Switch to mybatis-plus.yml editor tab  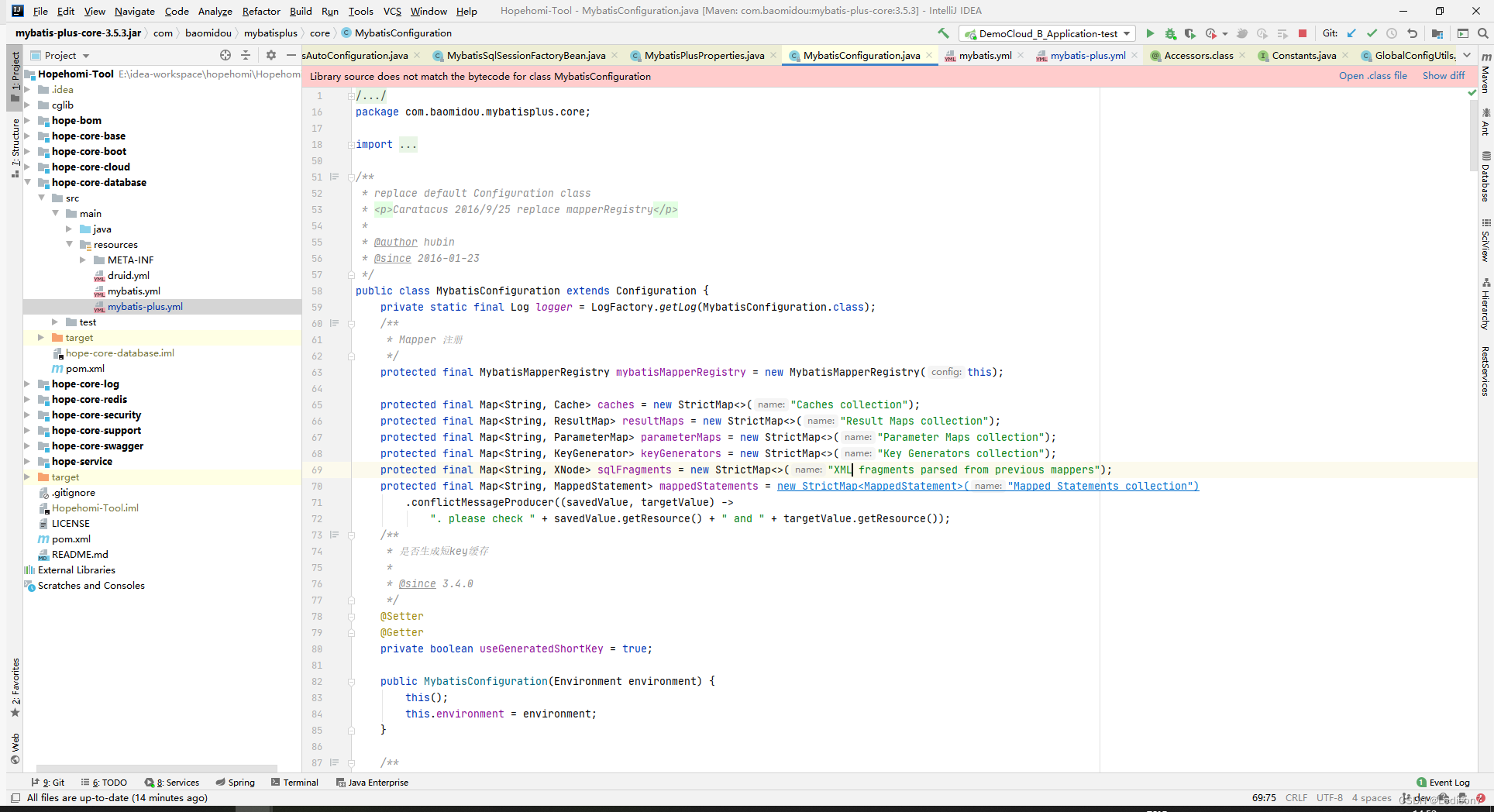[x=1087, y=55]
